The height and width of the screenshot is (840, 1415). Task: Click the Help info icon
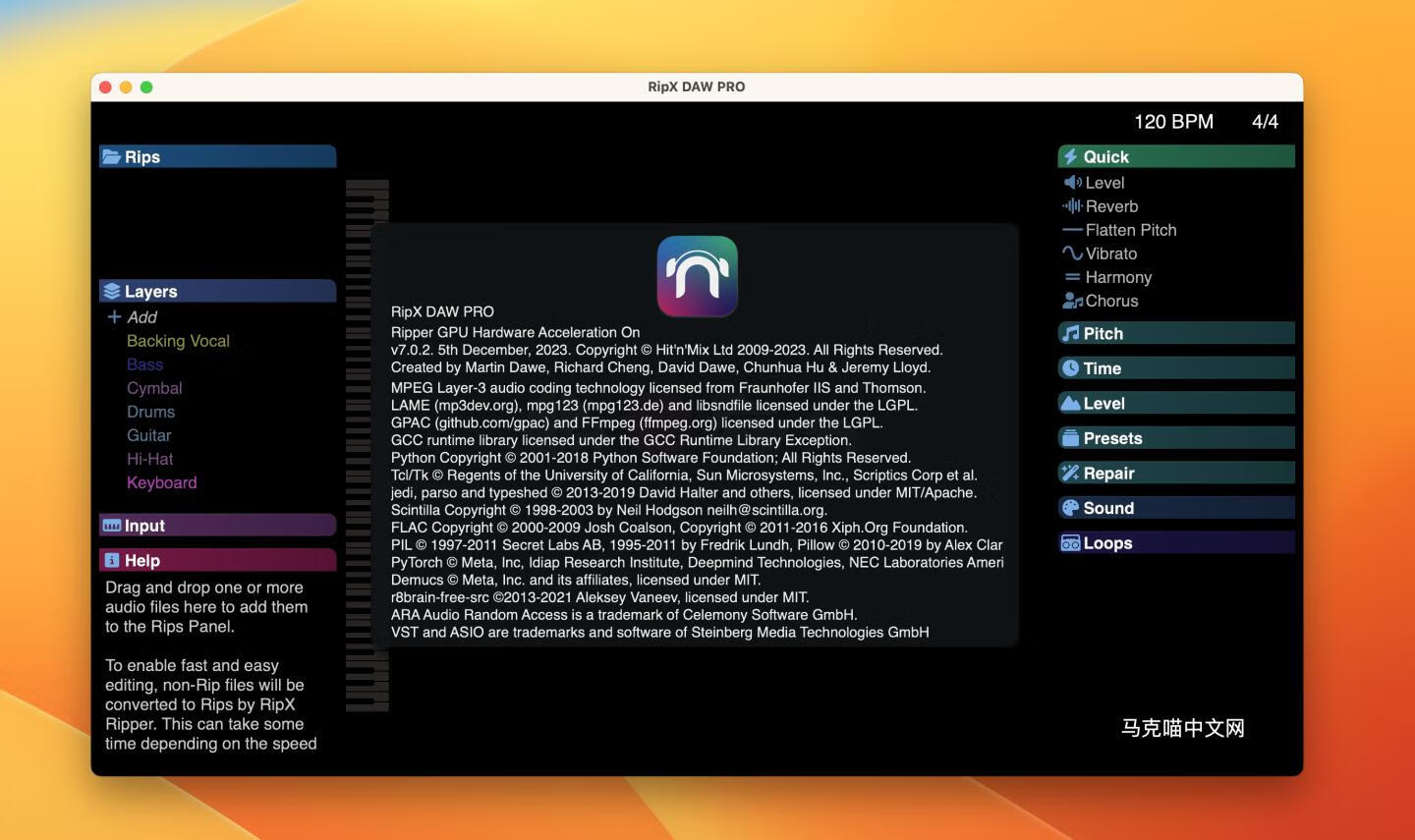[112, 560]
